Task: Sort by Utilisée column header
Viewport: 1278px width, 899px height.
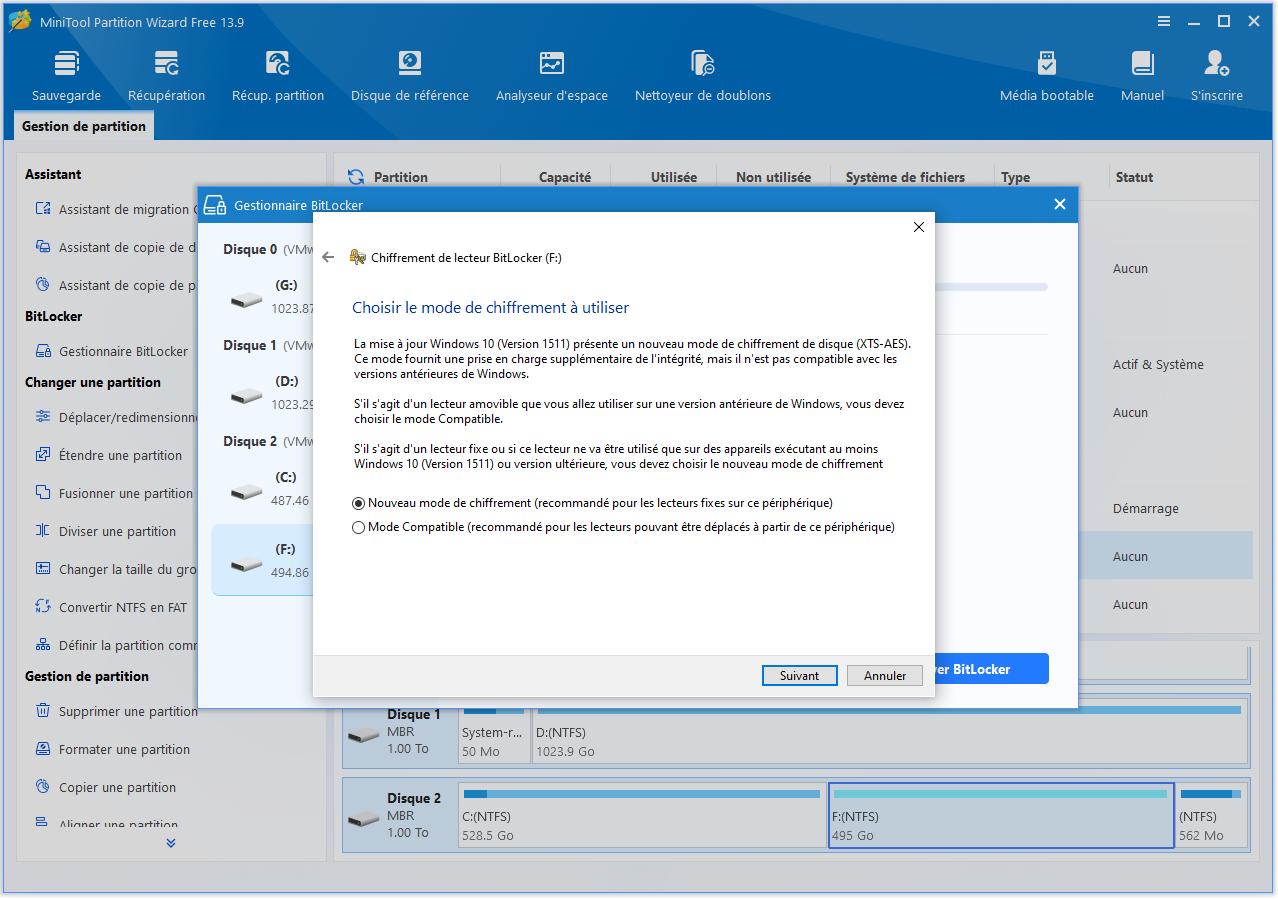Action: point(674,177)
